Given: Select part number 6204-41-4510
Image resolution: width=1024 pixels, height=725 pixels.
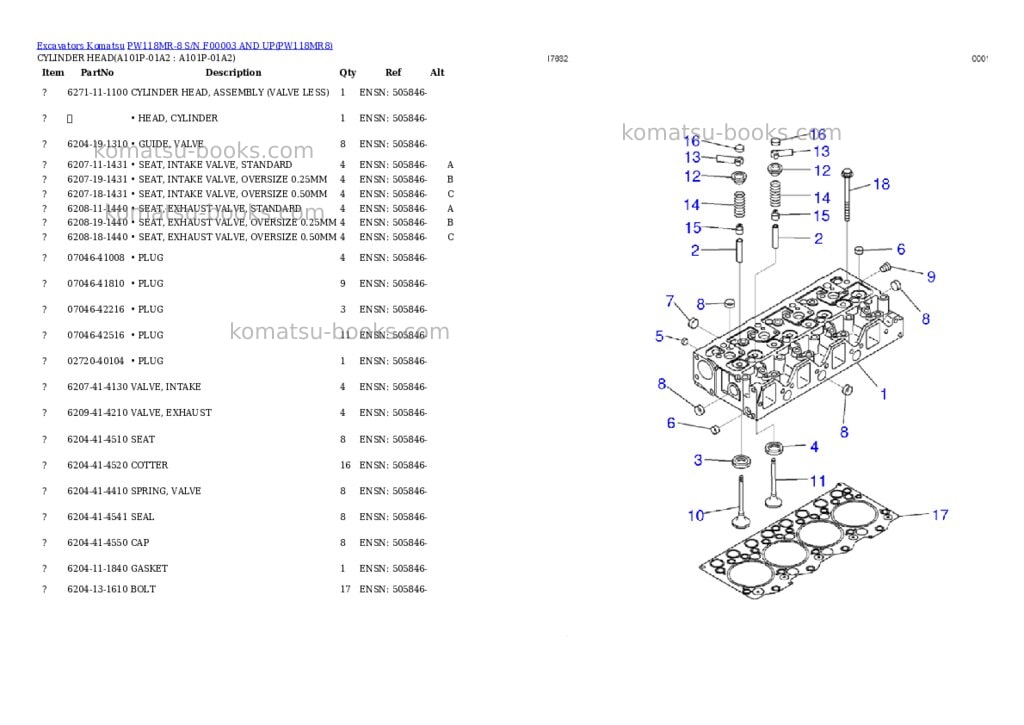Looking at the screenshot, I should [97, 440].
